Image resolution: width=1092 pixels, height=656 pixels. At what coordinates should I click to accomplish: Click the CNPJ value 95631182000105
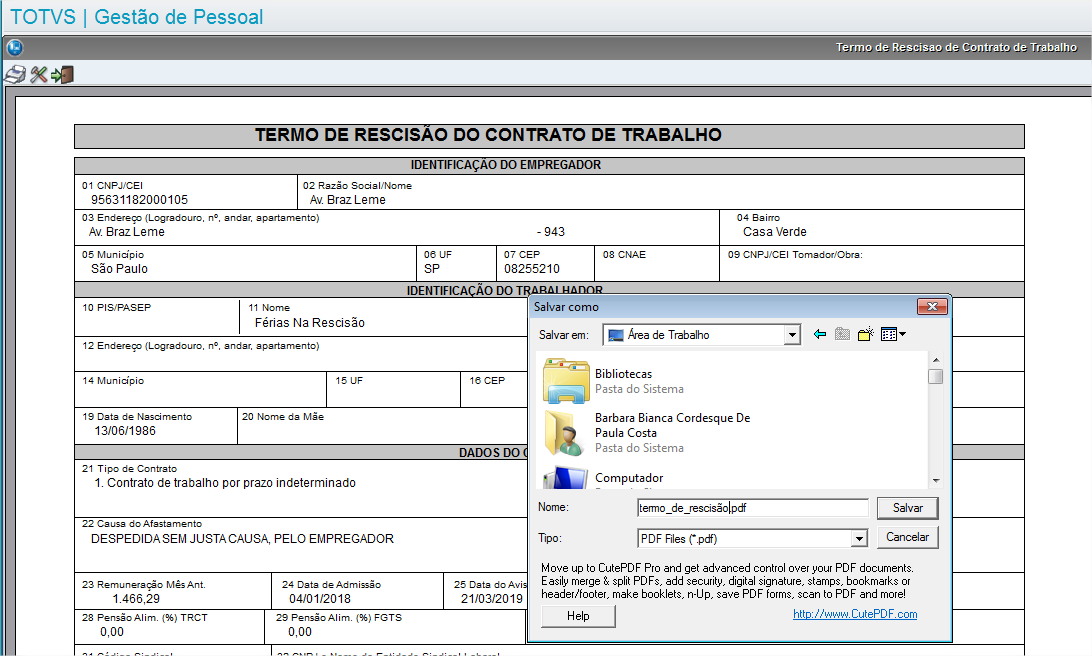click(x=139, y=200)
